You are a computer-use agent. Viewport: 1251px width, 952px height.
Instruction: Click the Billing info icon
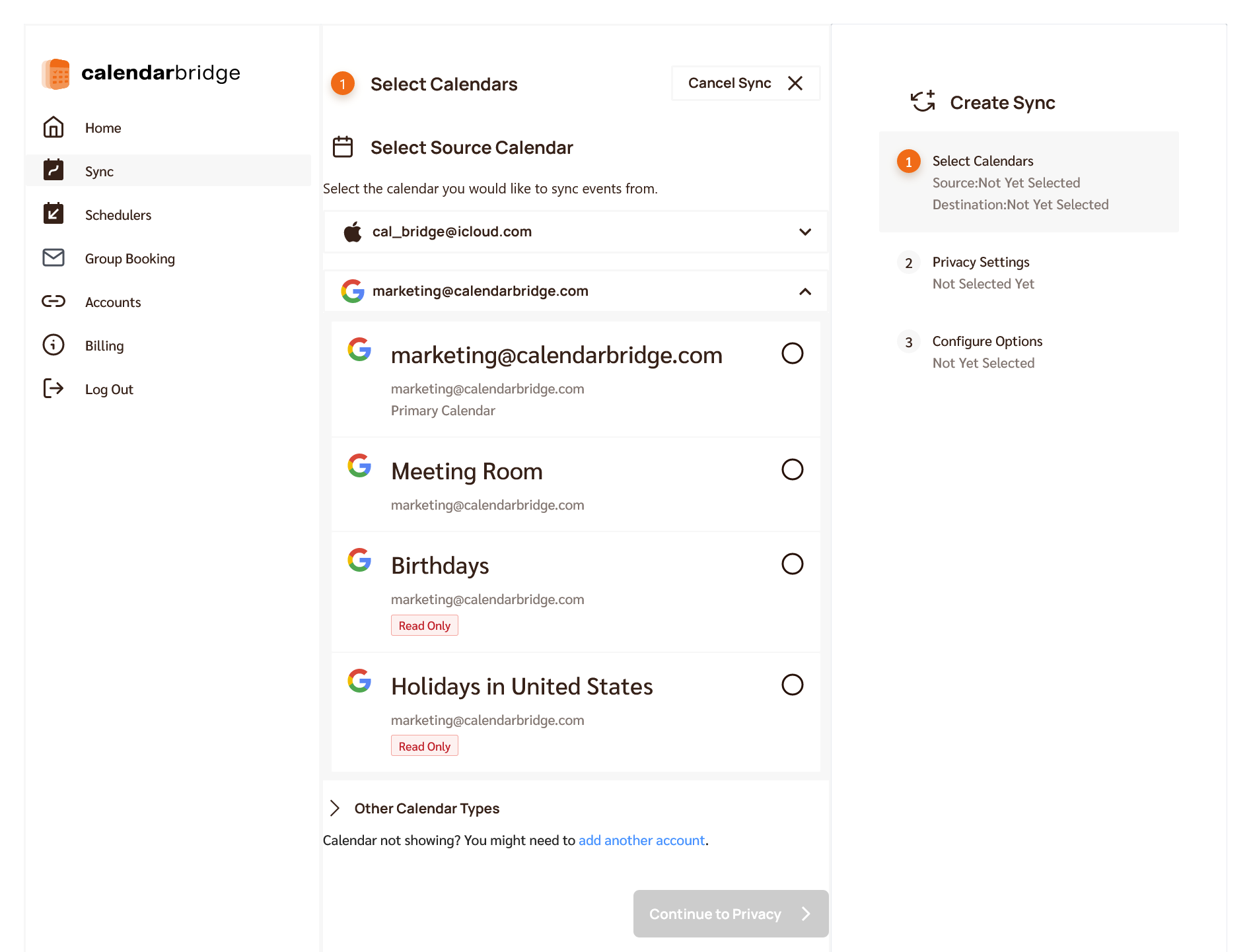coord(54,345)
